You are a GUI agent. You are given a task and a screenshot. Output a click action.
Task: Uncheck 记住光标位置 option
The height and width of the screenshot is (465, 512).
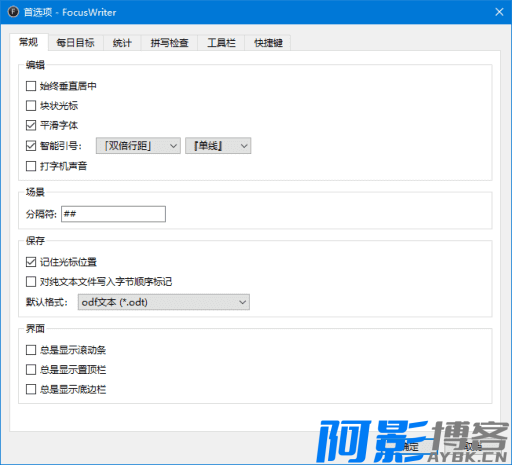coord(31,262)
